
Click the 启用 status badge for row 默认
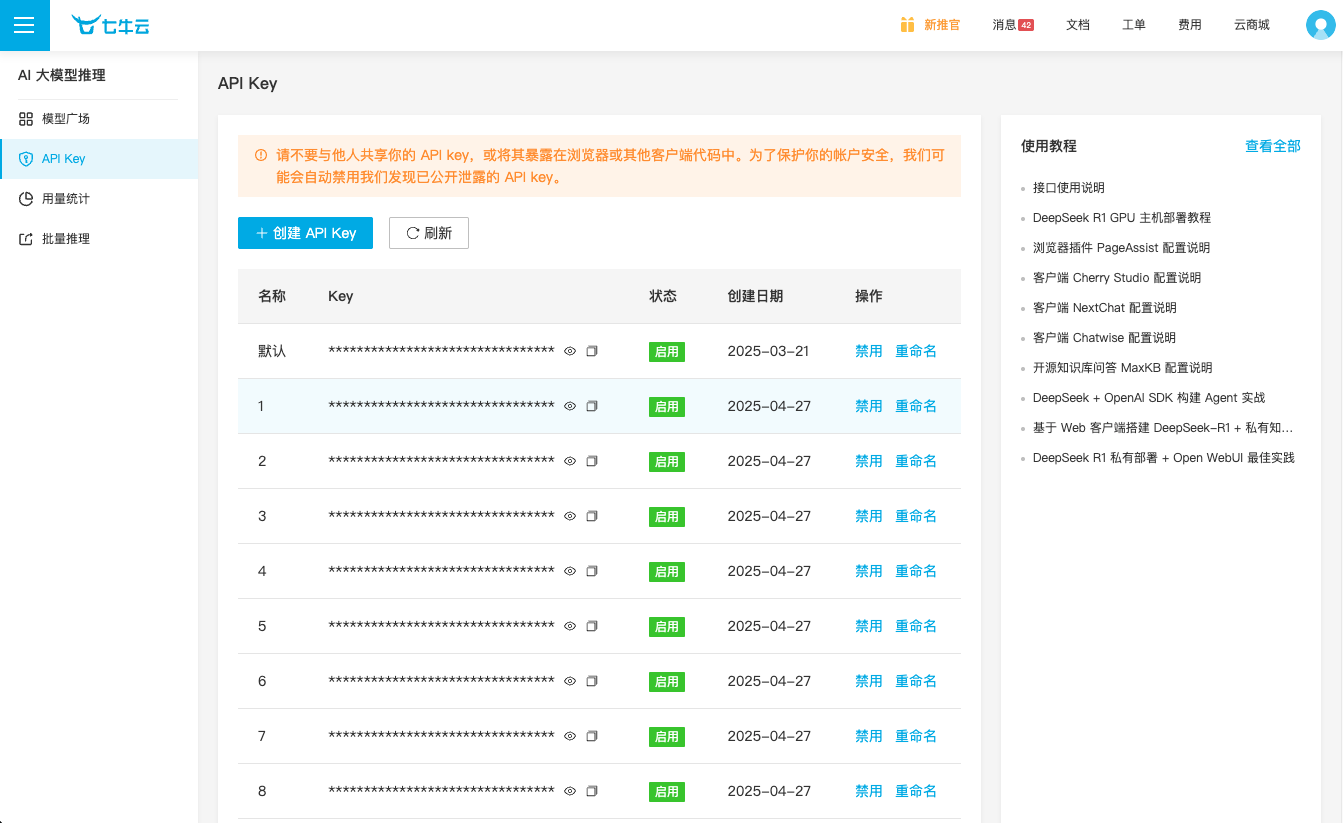point(667,352)
